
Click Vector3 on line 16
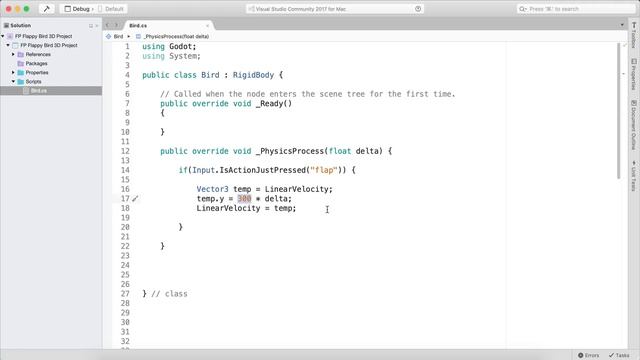click(x=212, y=189)
